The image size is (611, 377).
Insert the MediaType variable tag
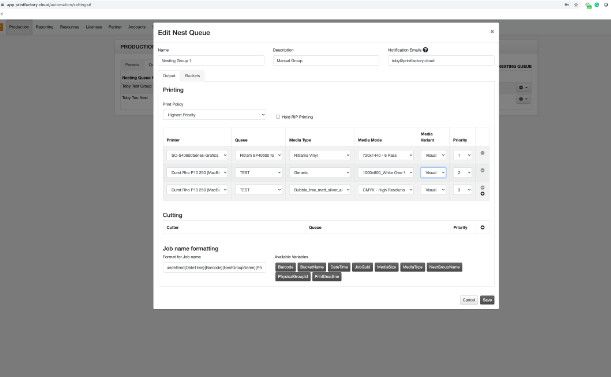coord(413,267)
